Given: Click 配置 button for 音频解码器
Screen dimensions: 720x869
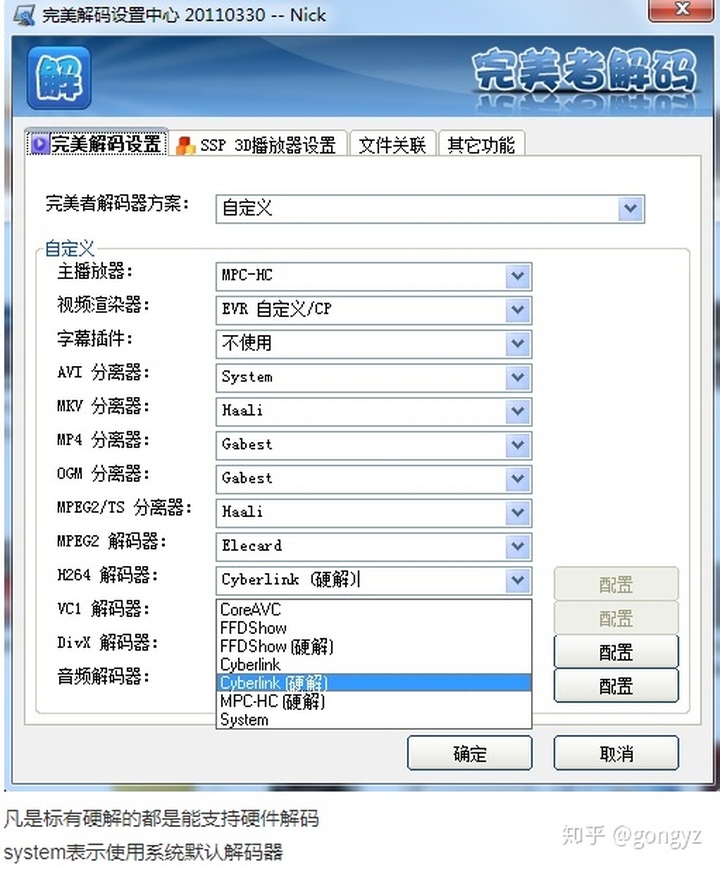Looking at the screenshot, I should [616, 686].
